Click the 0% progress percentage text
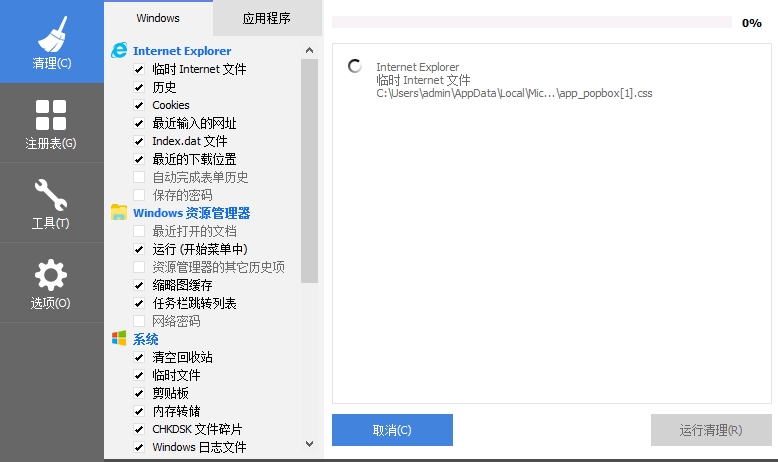Image resolution: width=778 pixels, height=462 pixels. click(x=751, y=23)
